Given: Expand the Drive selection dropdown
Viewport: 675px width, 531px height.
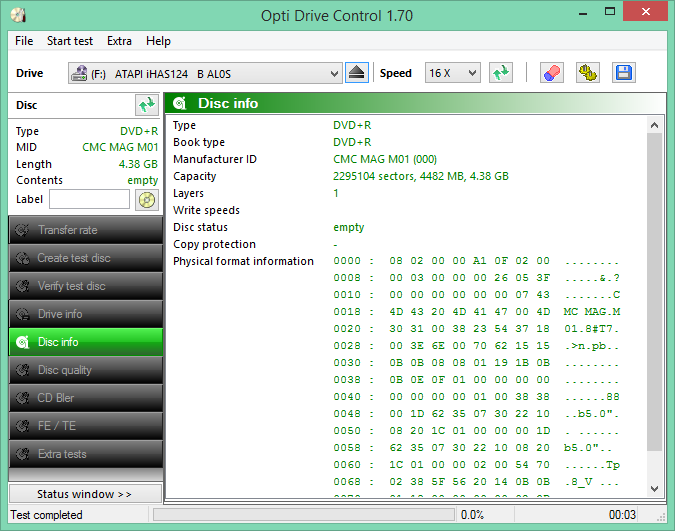Looking at the screenshot, I should (205, 73).
